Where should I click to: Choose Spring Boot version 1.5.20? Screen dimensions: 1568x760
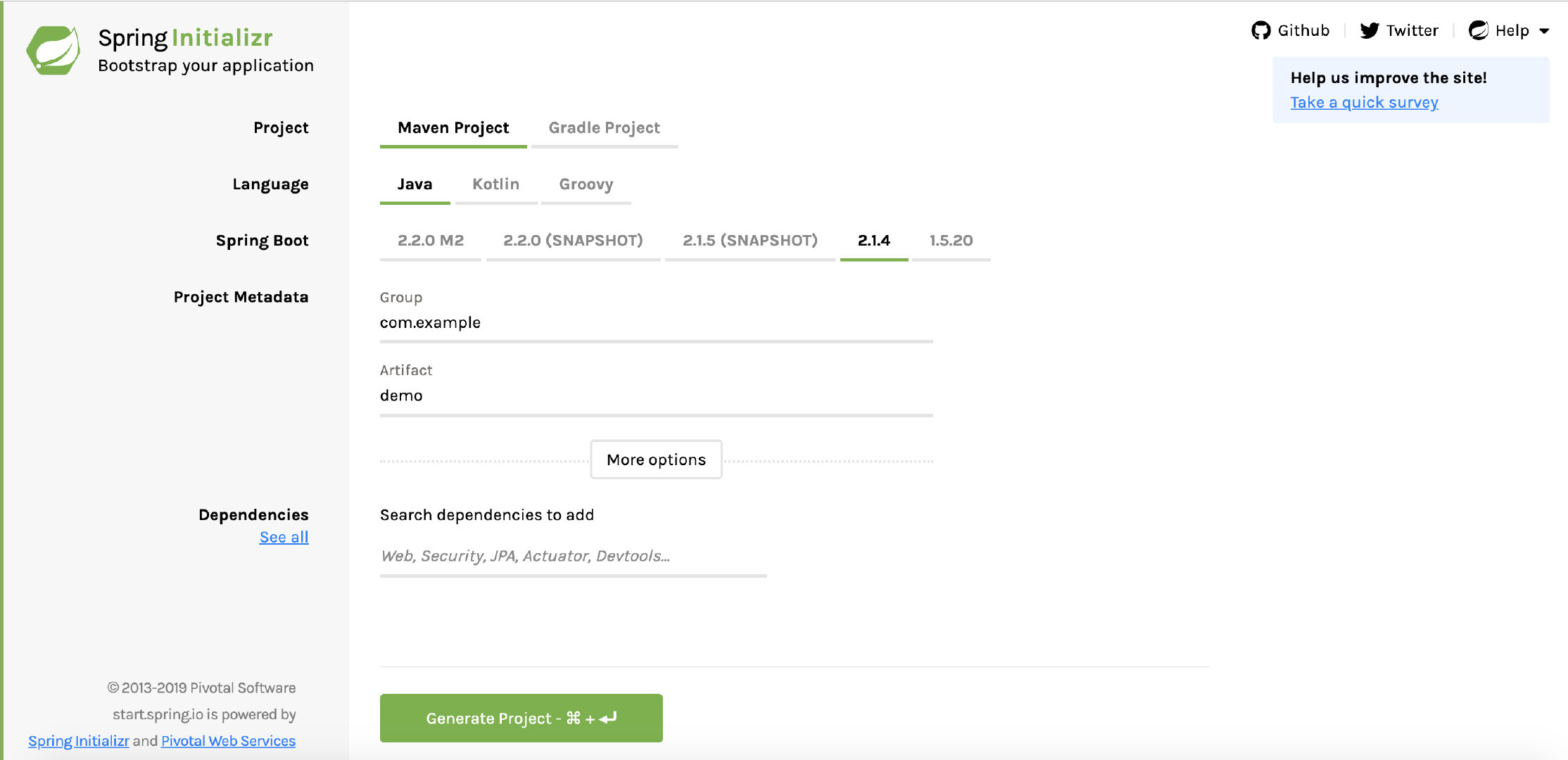tap(951, 241)
